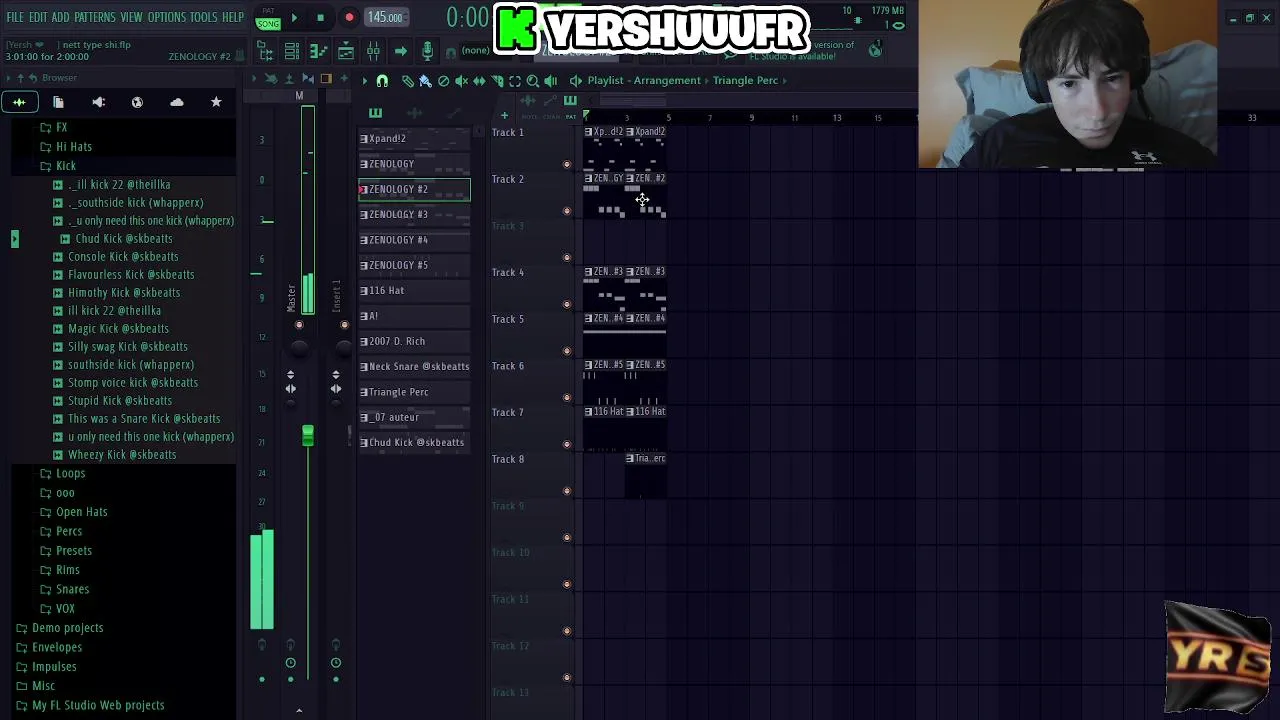This screenshot has height=720, width=1280.
Task: Mute Track 5 via its green dot
Action: (567, 351)
